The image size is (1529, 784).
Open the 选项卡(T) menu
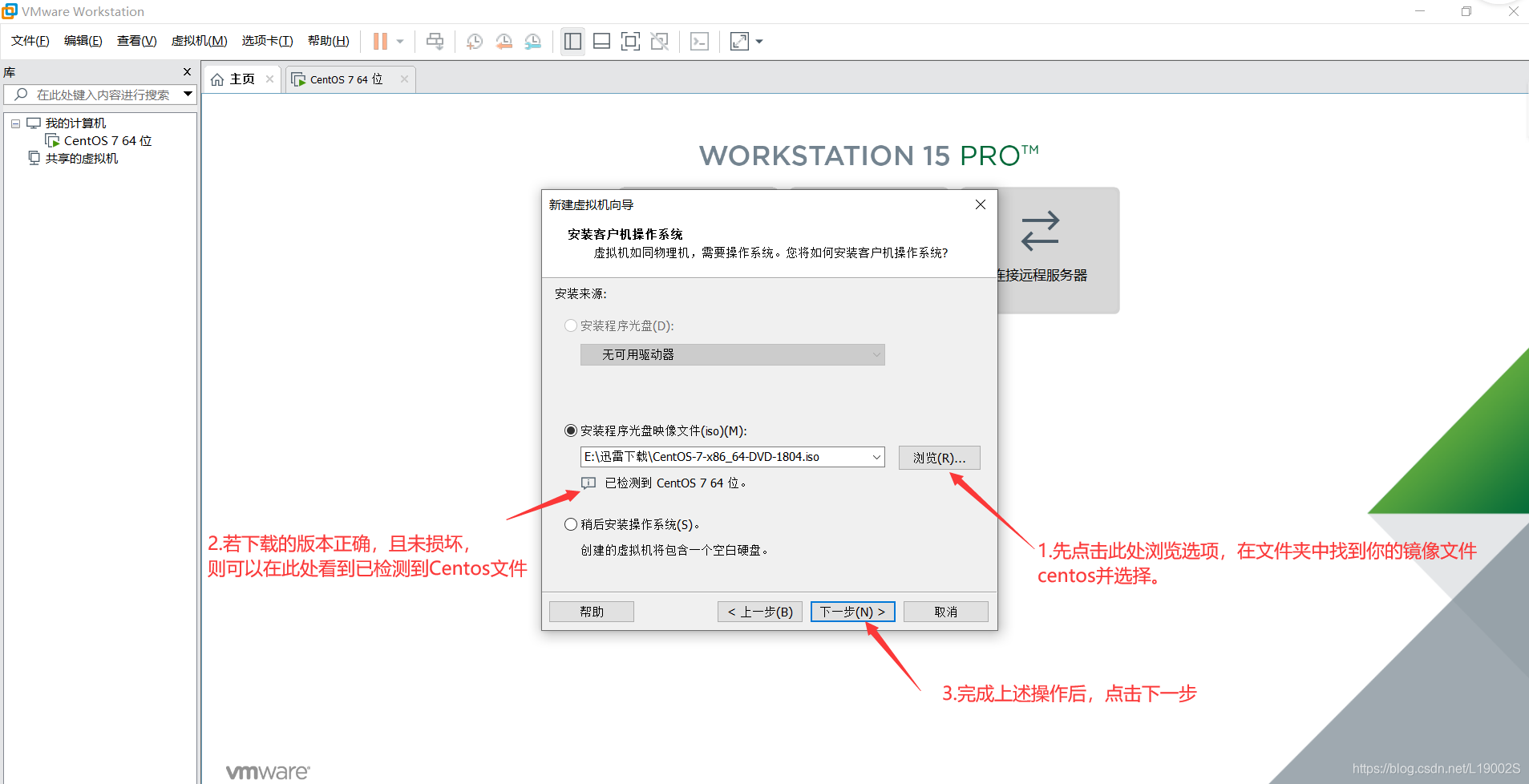click(268, 41)
